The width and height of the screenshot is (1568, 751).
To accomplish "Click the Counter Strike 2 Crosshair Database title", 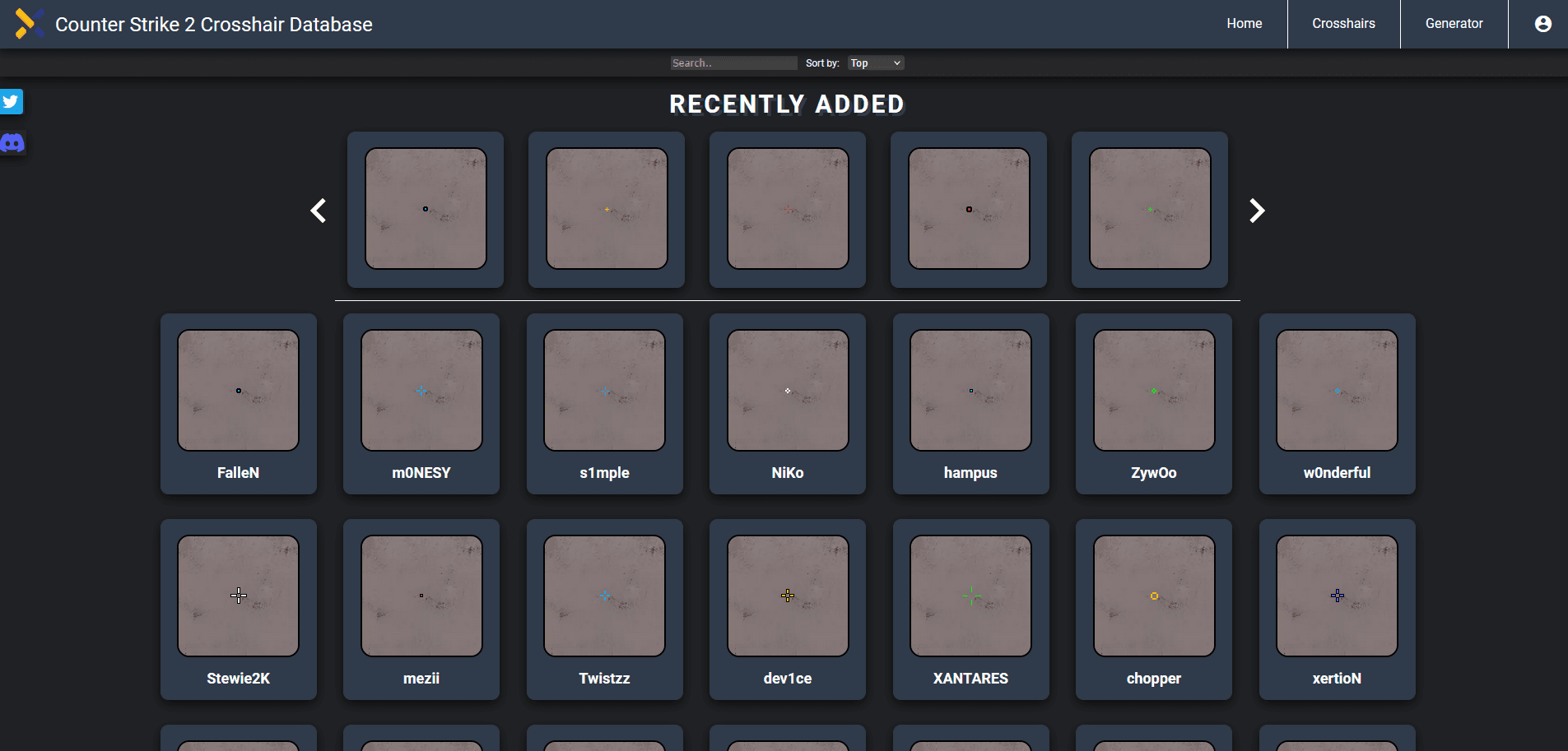I will 214,25.
